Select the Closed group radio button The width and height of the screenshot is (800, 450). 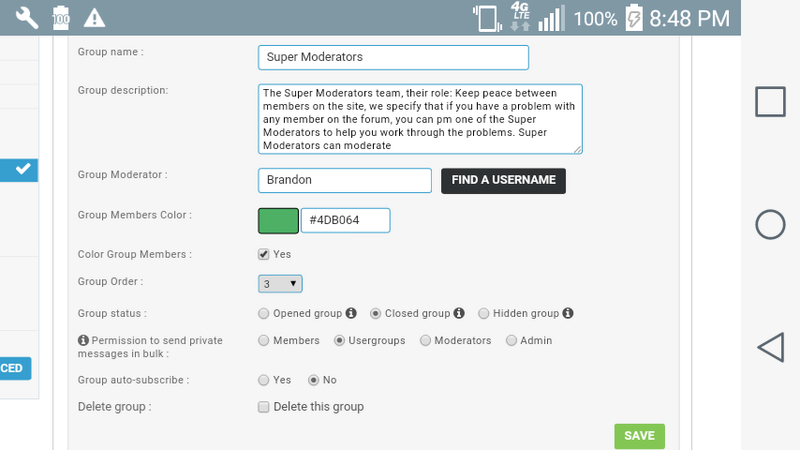[376, 313]
